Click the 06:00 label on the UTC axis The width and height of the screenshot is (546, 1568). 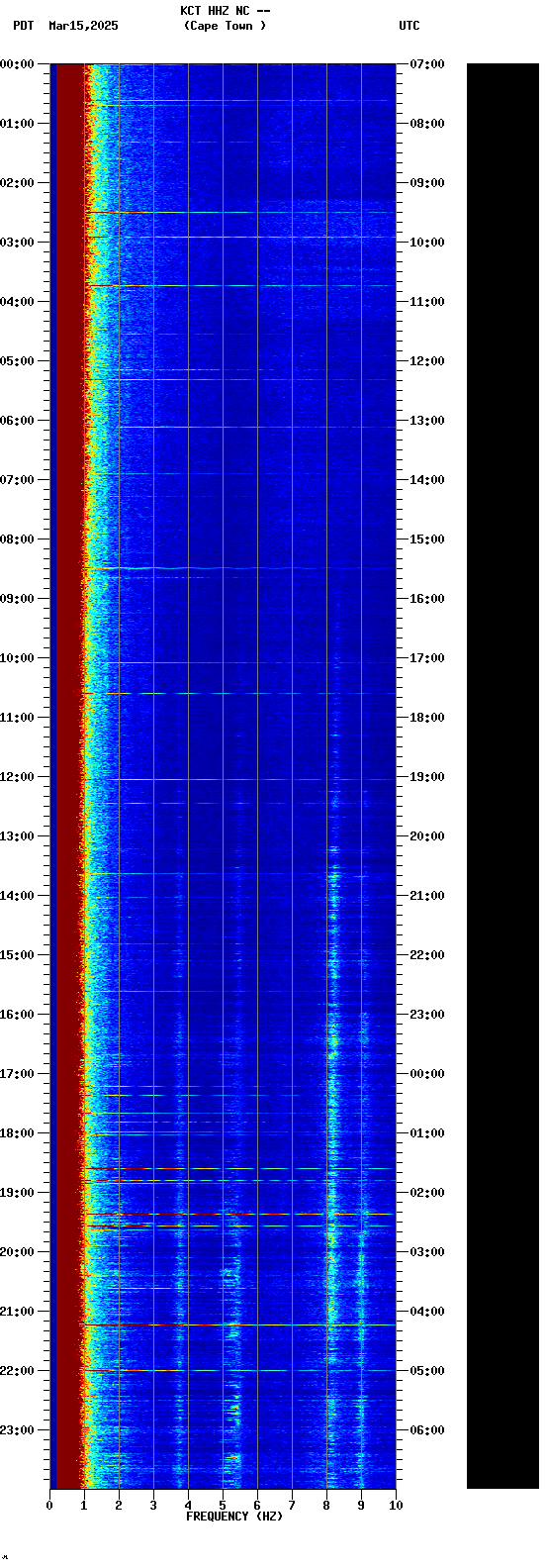click(427, 1430)
